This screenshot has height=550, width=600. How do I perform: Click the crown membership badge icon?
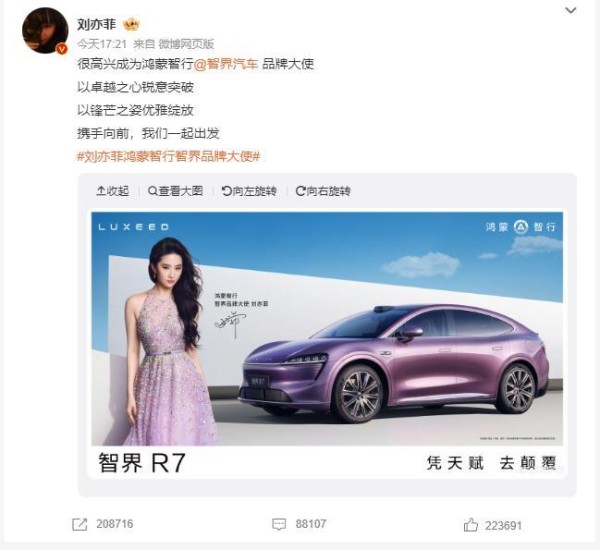131,24
